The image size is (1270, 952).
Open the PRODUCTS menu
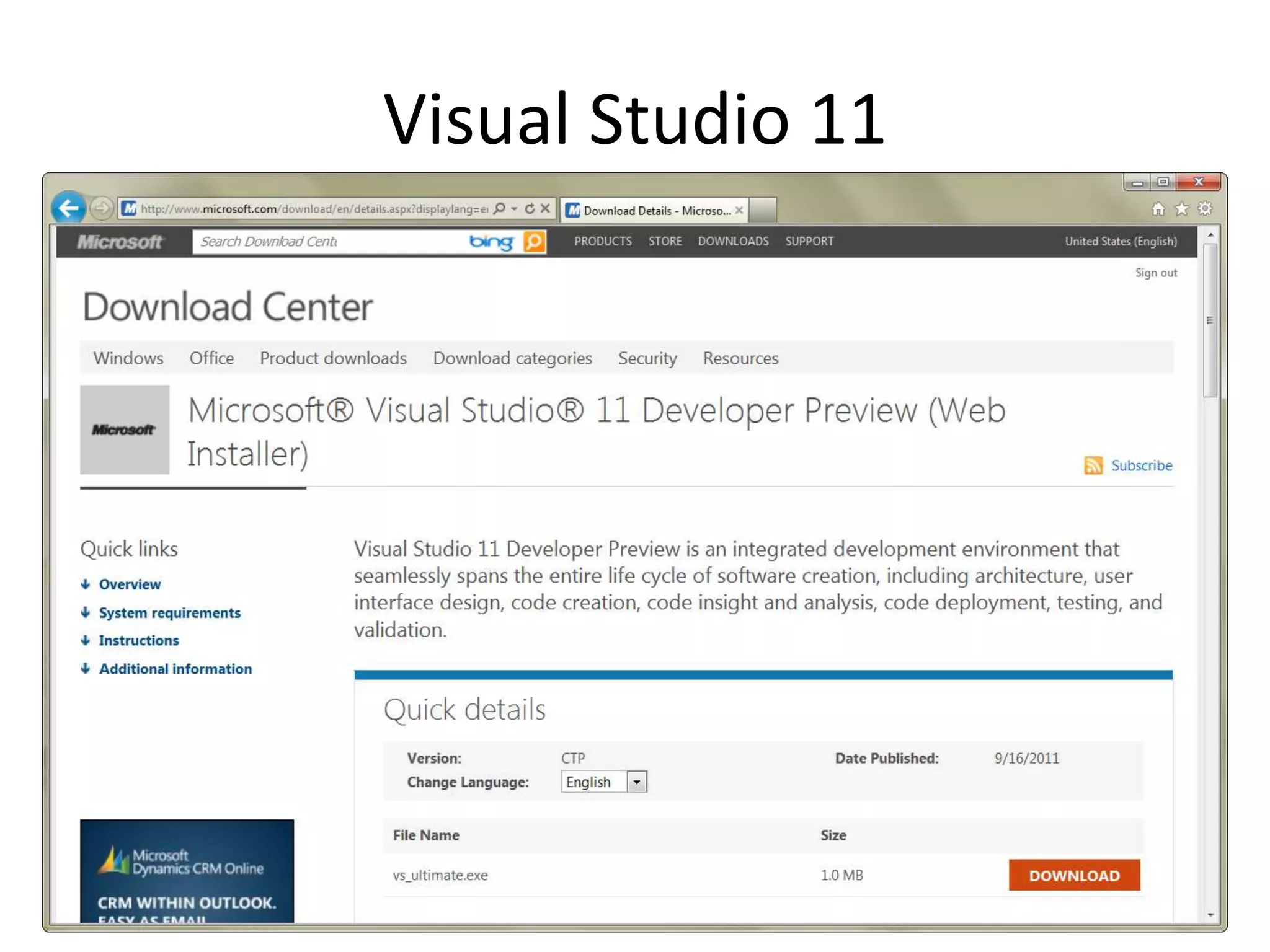(603, 241)
